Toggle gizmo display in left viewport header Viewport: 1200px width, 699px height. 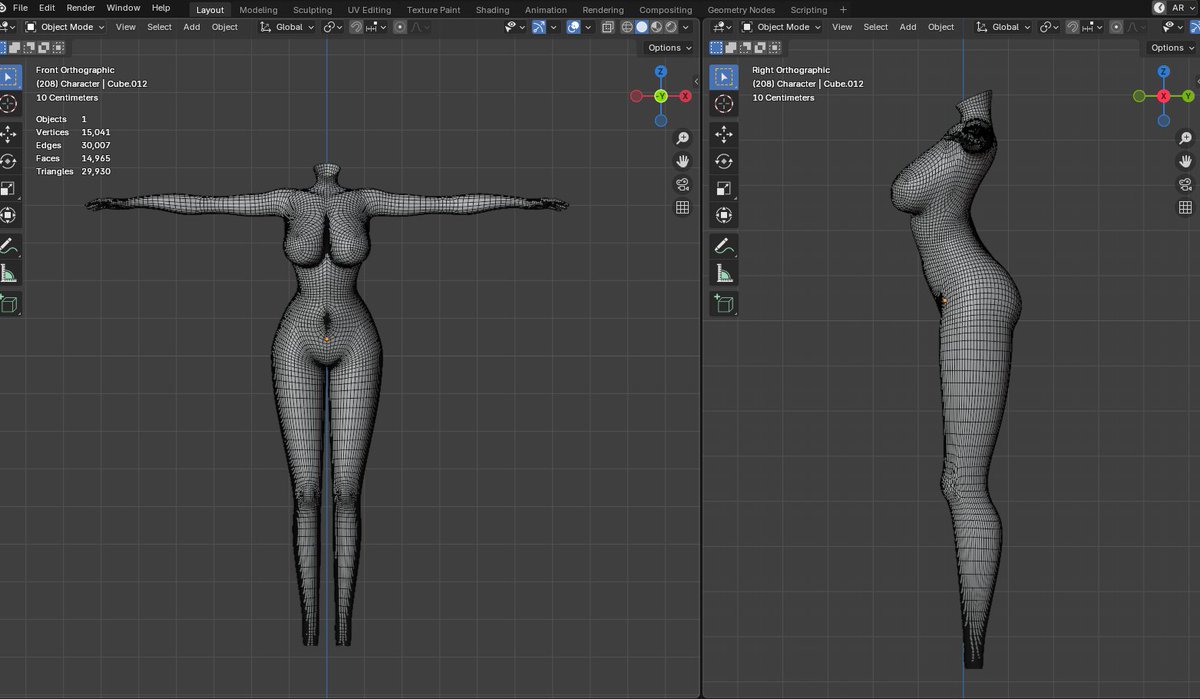(x=540, y=27)
